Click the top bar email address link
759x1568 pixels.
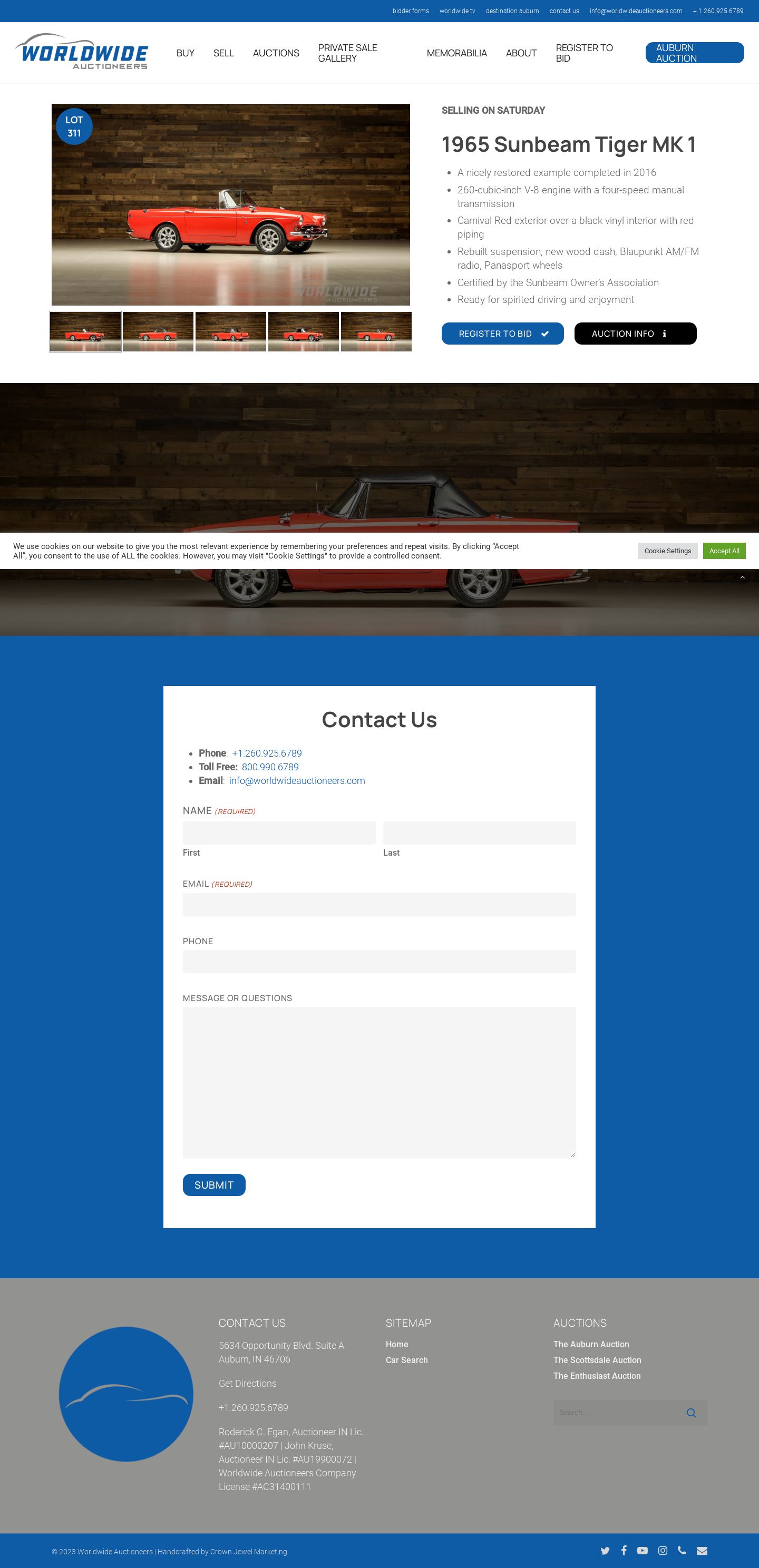pyautogui.click(x=636, y=11)
